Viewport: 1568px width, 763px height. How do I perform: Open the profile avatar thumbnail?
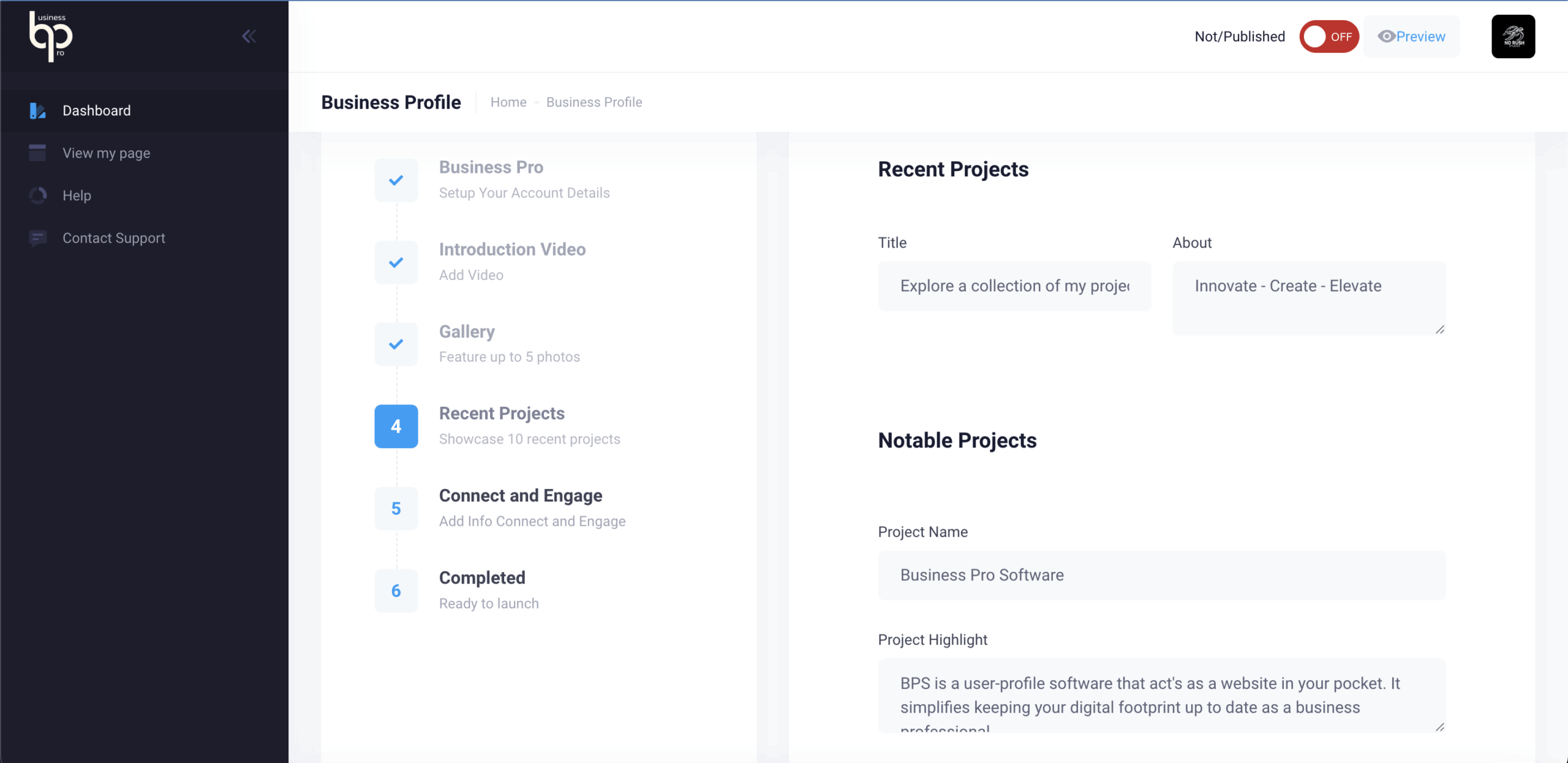coord(1512,37)
